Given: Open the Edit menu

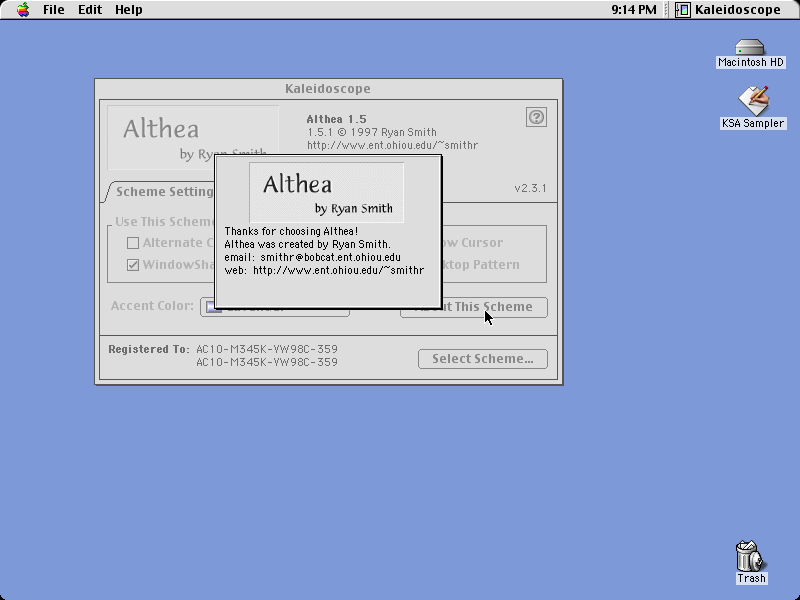Looking at the screenshot, I should 90,10.
